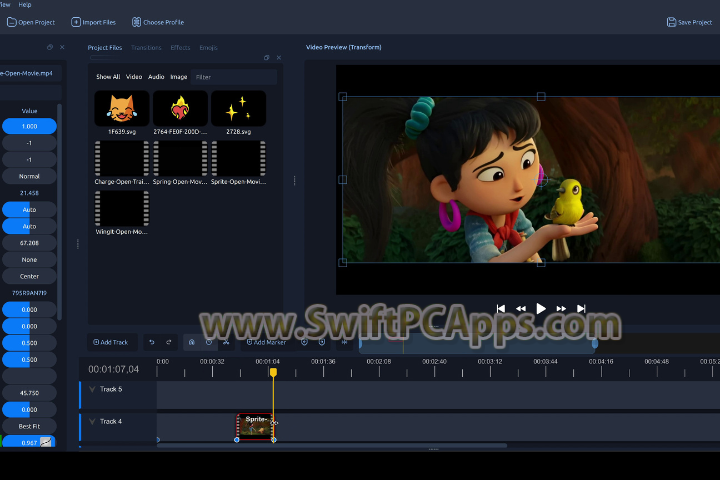Viewport: 720px width, 480px height.
Task: Click the top-center transform handle in preview
Action: (541, 96)
